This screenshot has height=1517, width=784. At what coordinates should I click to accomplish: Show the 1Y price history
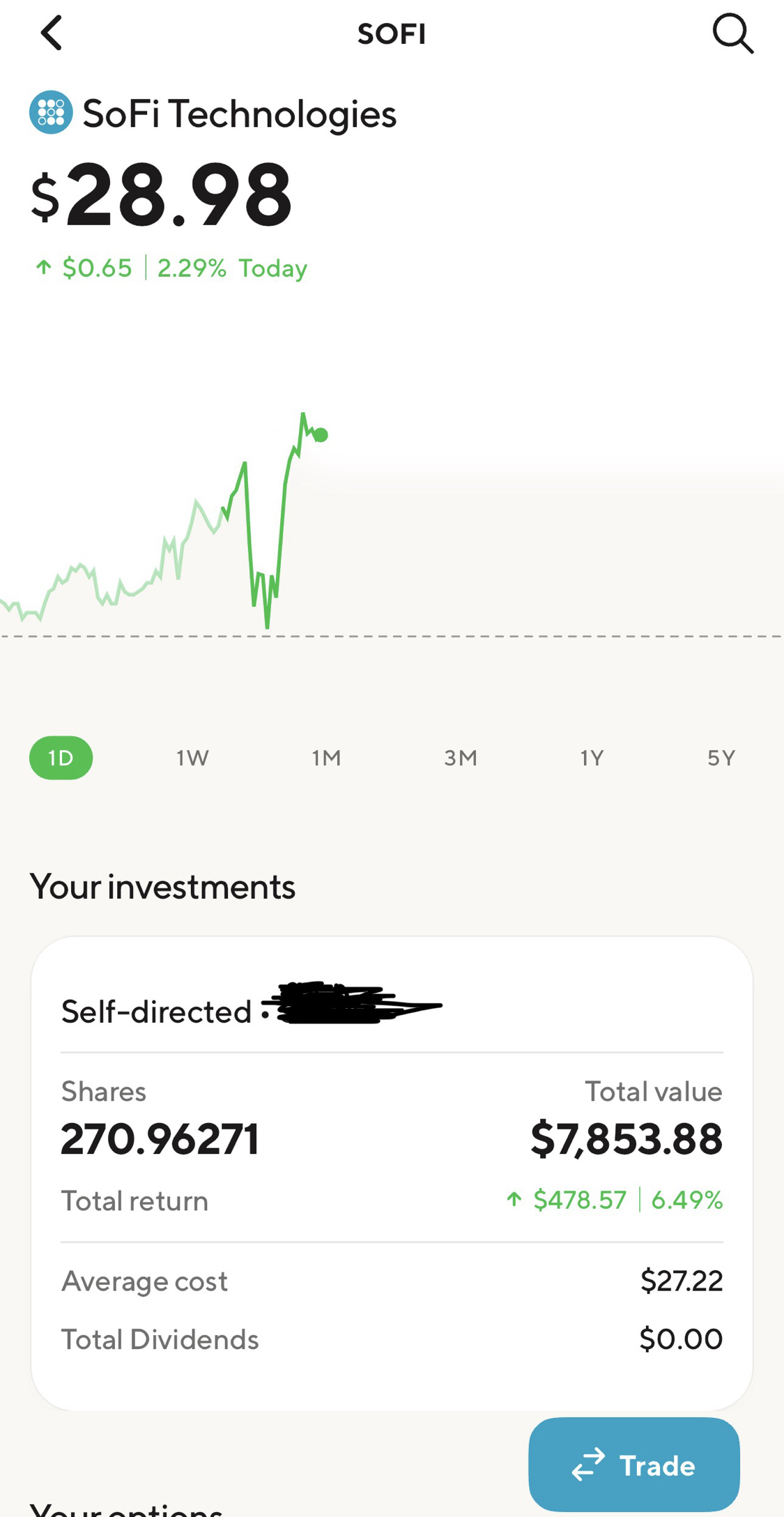click(592, 758)
